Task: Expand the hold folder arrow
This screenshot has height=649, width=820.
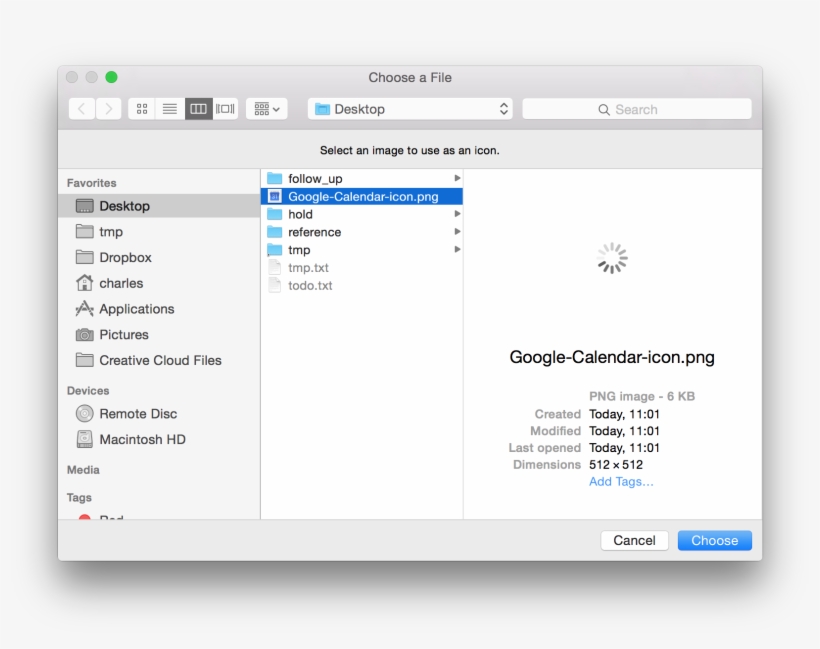Action: 457,214
